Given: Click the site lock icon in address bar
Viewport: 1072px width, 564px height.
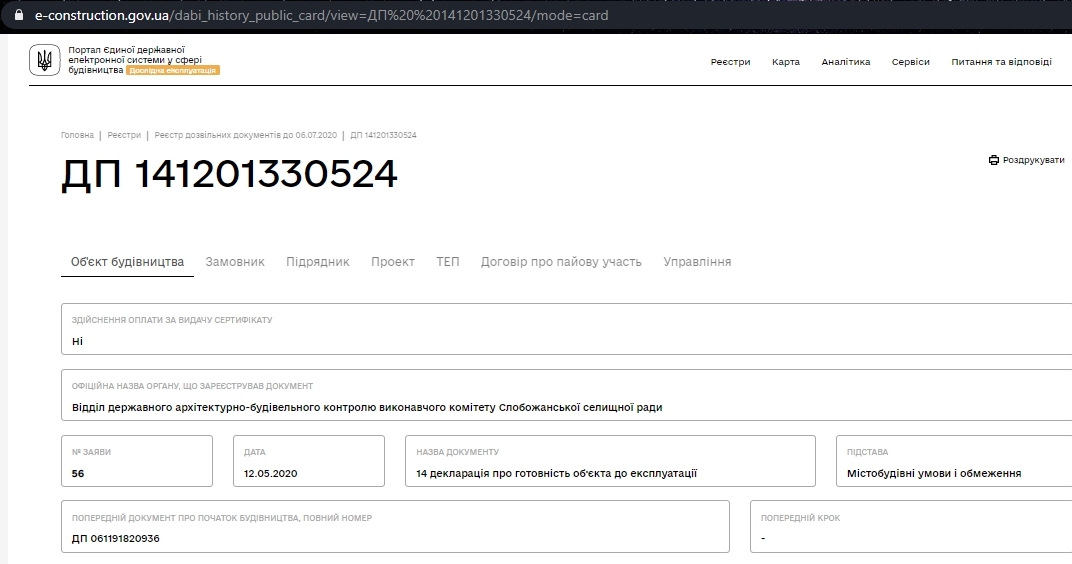Looking at the screenshot, I should (x=18, y=15).
